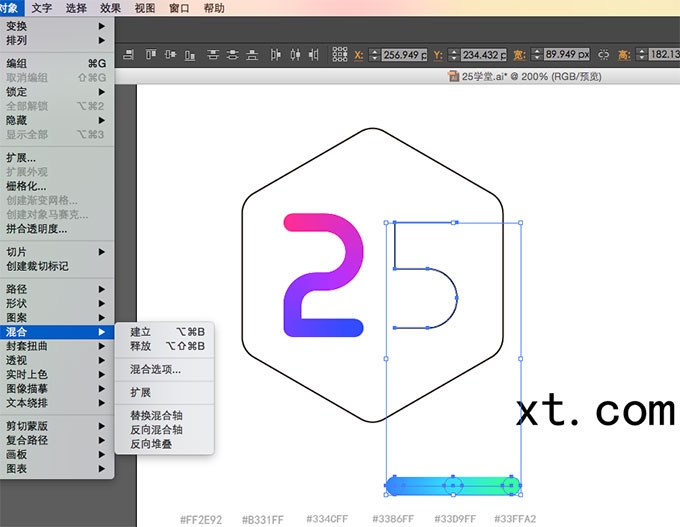Click the horizontal distribute center icon
This screenshot has width=680, height=527.
pos(295,55)
